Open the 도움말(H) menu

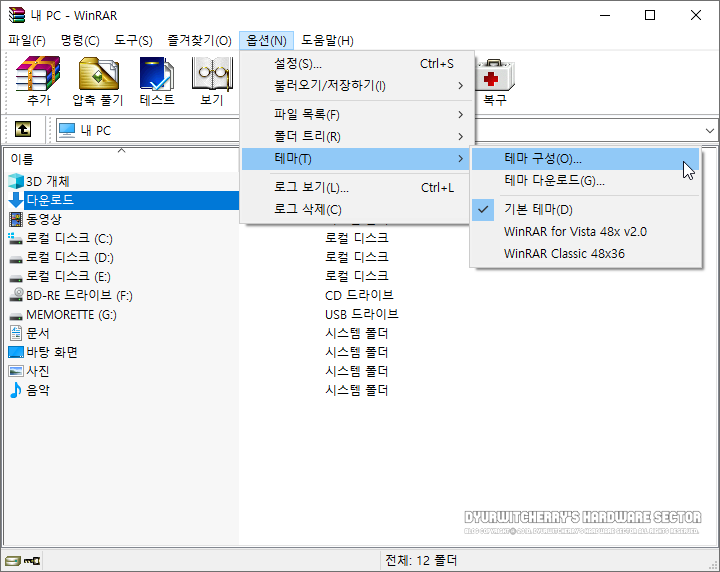click(327, 40)
